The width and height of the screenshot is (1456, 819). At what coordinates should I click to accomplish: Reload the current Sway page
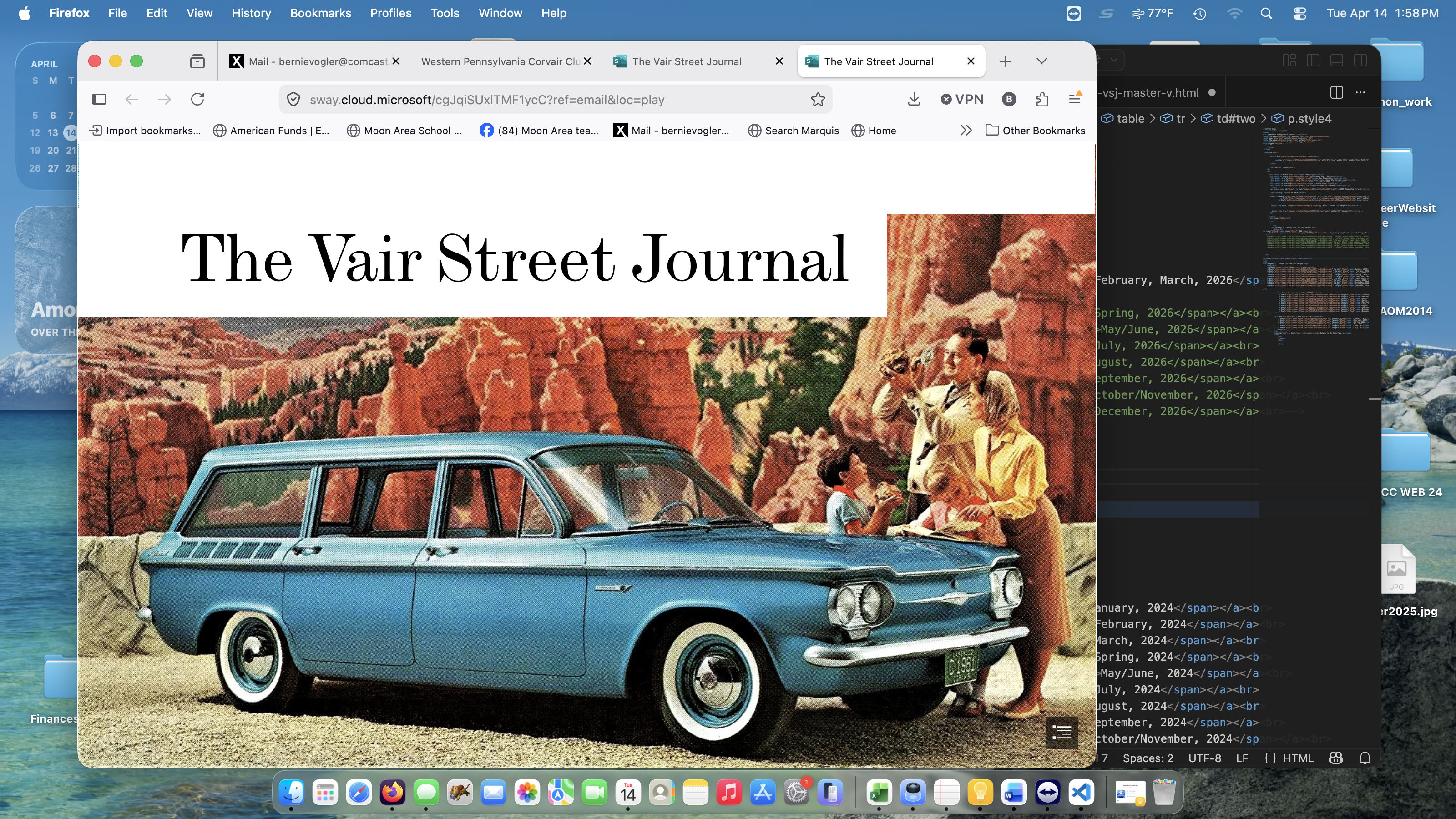click(197, 100)
